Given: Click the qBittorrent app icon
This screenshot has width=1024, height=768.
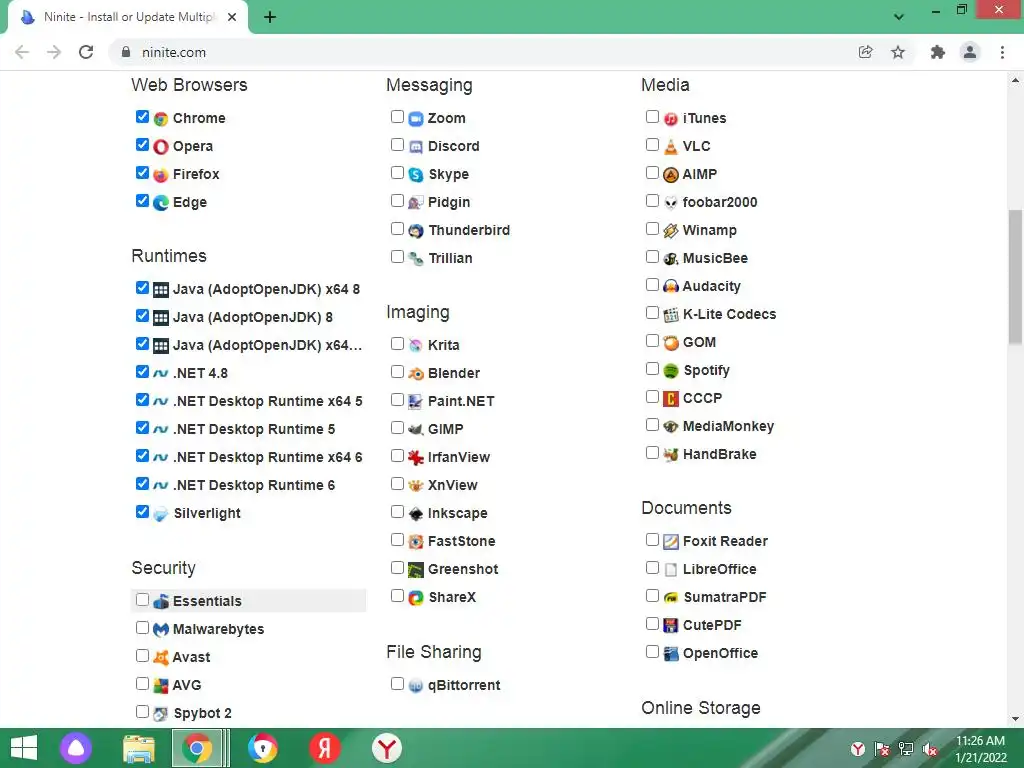Looking at the screenshot, I should (416, 686).
